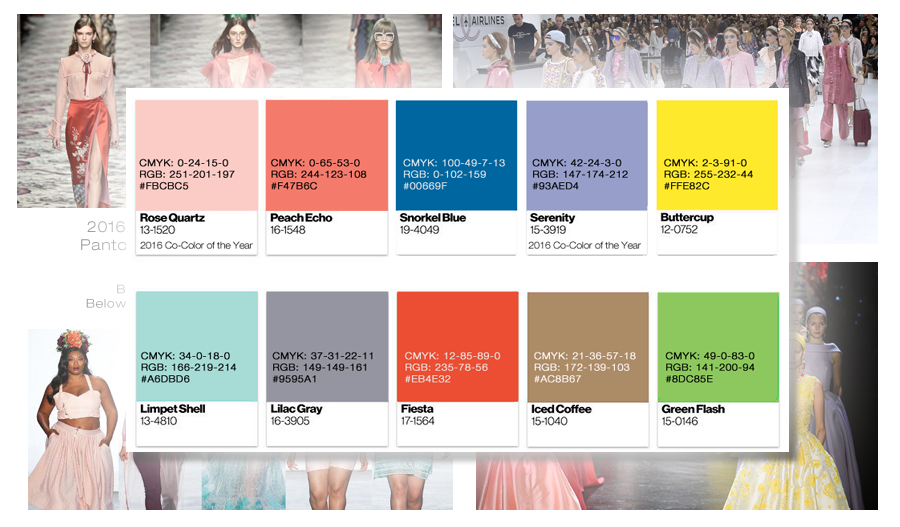
Task: Click the Rose Quartz pink swatch
Action: [x=196, y=155]
